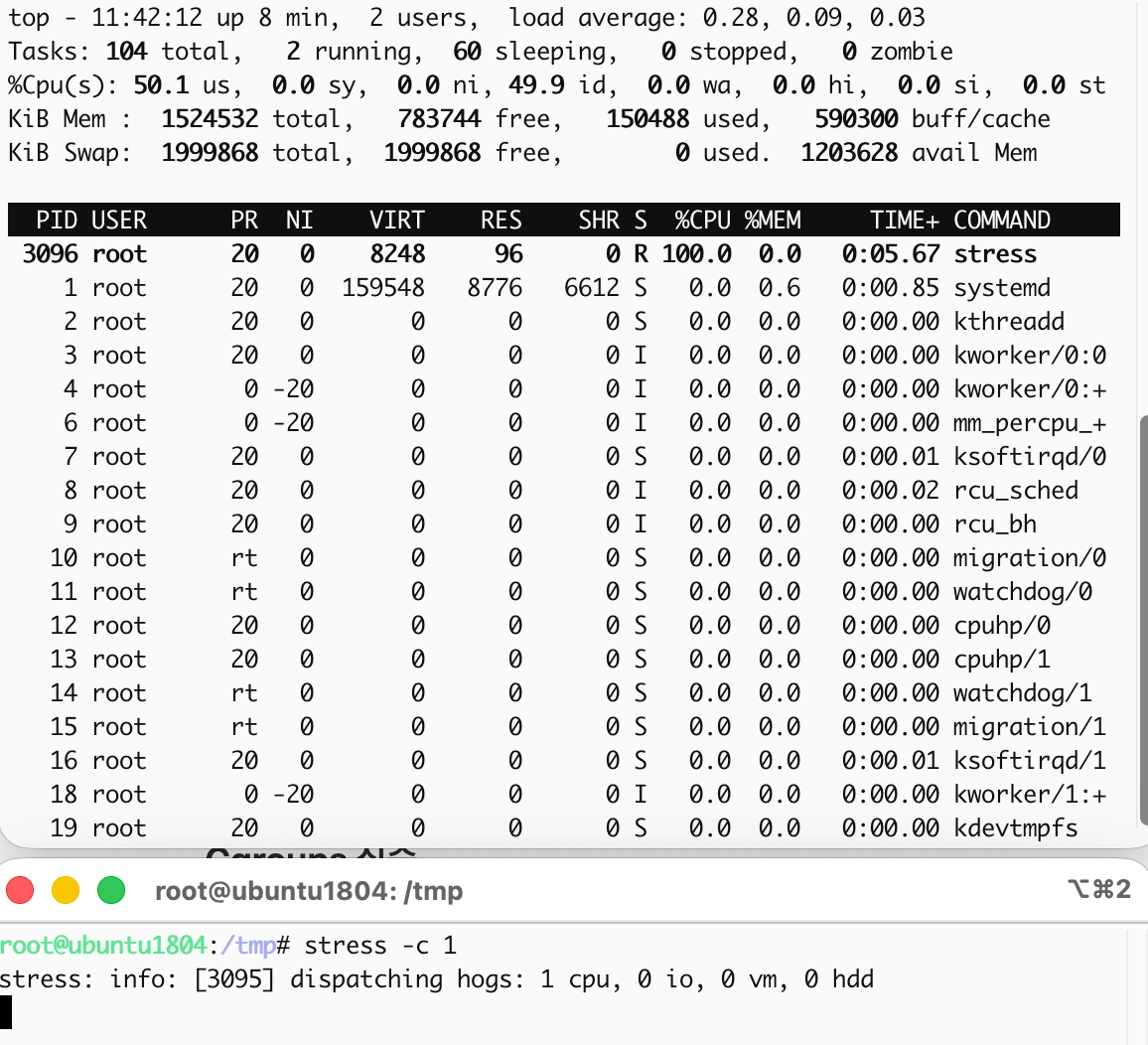Image resolution: width=1148 pixels, height=1045 pixels.
Task: Click the COMMAND column header
Action: tap(1002, 220)
